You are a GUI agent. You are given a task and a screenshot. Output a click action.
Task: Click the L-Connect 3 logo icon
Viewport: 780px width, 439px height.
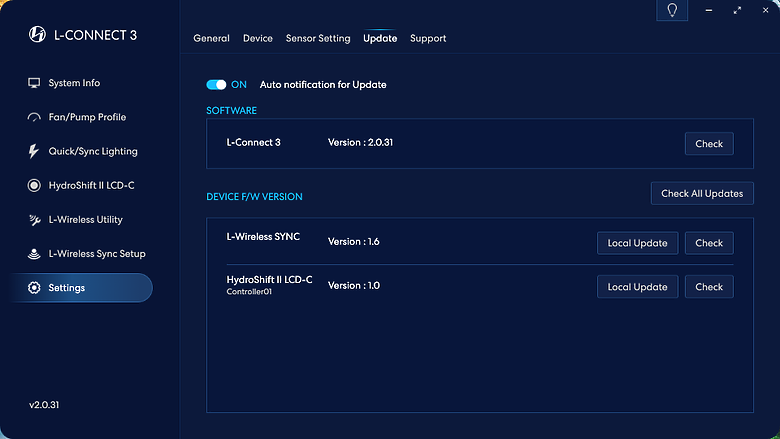click(x=37, y=34)
